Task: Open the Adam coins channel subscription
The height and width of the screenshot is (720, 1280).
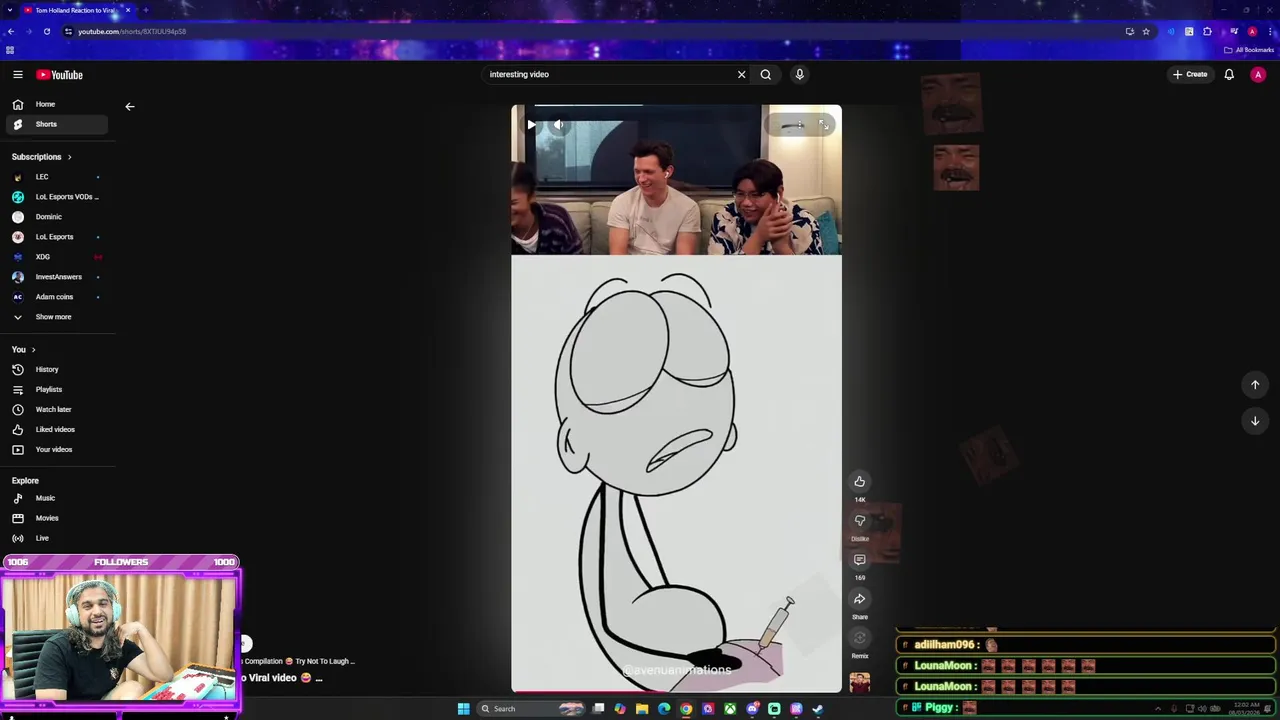Action: click(57, 297)
